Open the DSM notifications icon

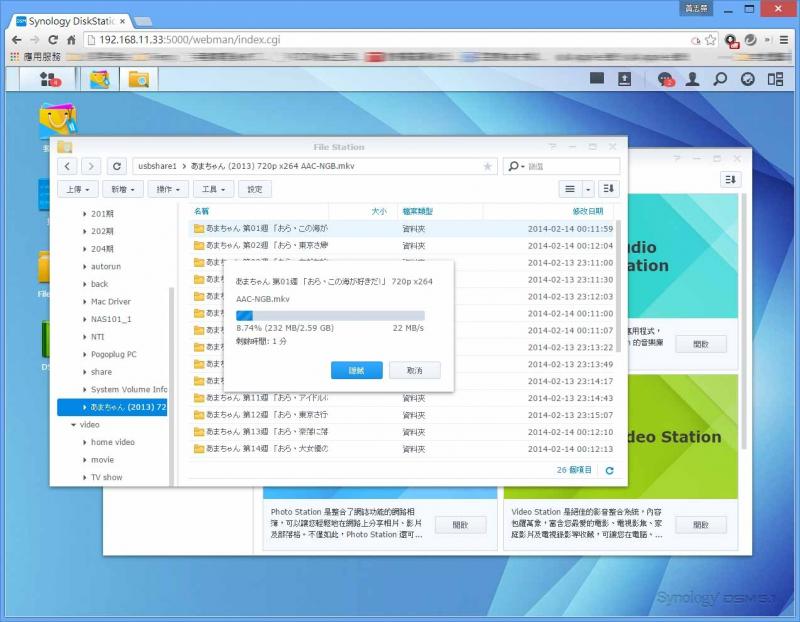click(x=665, y=79)
